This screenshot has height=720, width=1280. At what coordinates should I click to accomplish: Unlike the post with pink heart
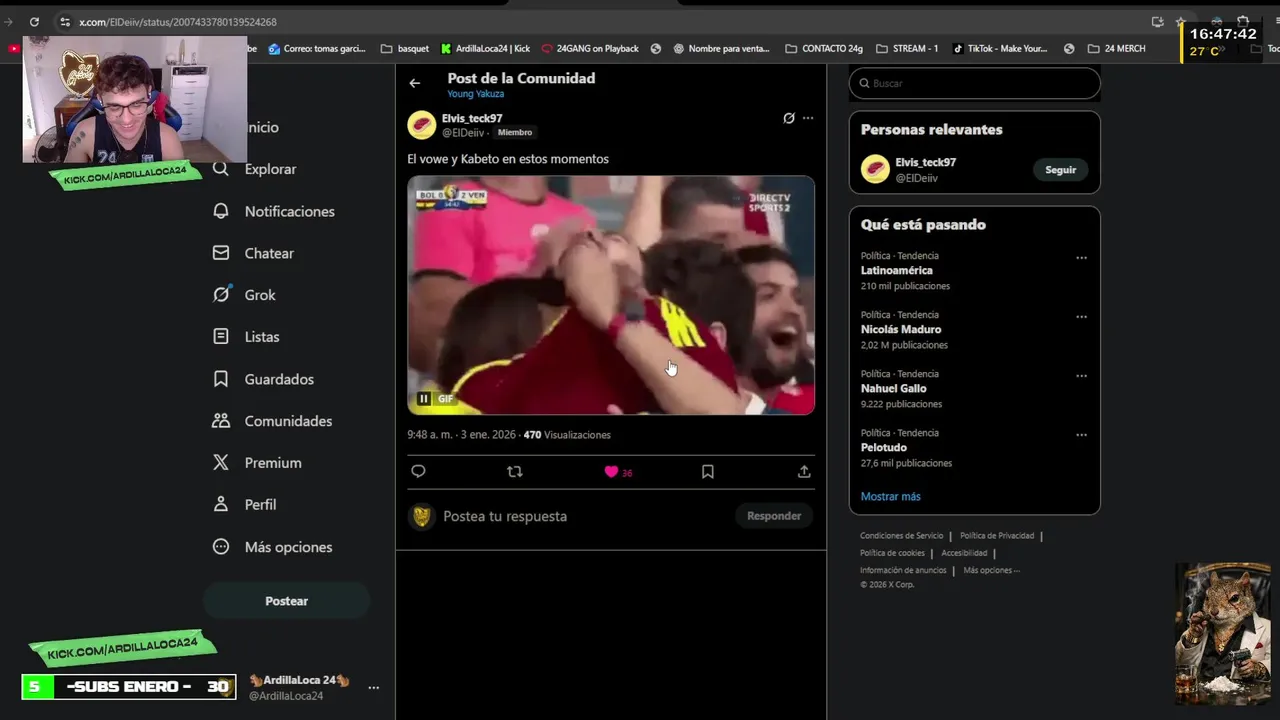click(611, 472)
